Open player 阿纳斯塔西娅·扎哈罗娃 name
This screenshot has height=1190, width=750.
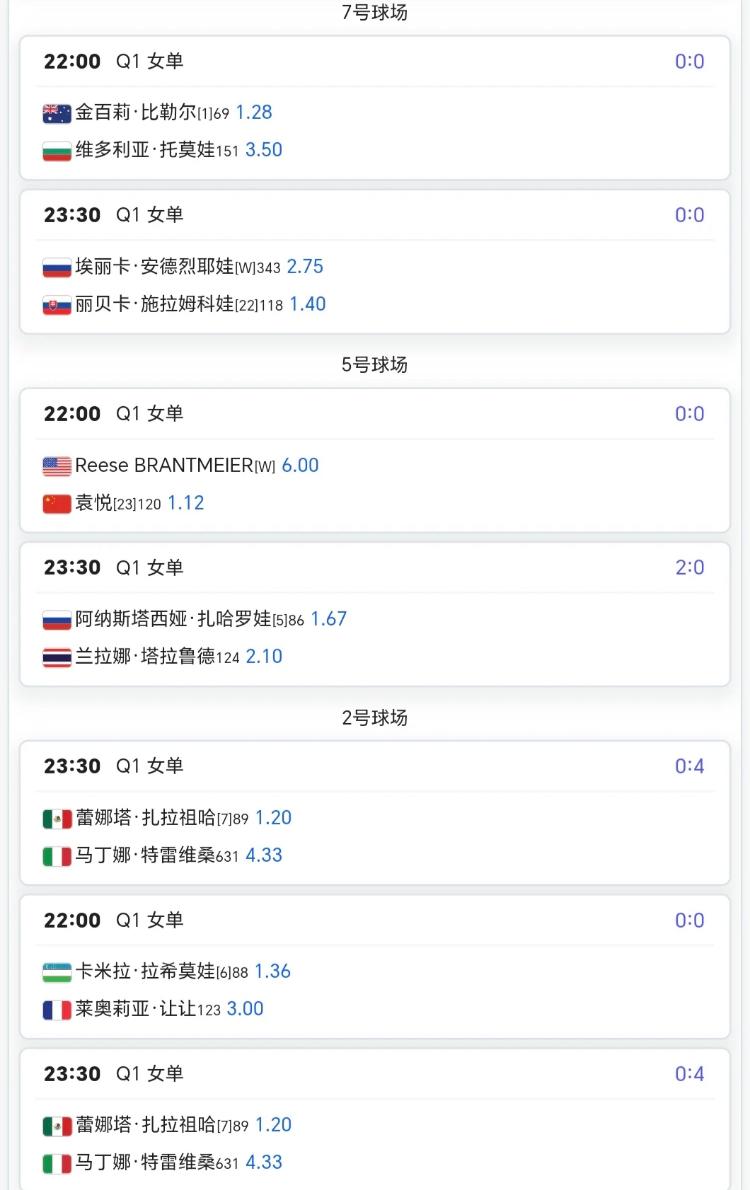[x=173, y=619]
